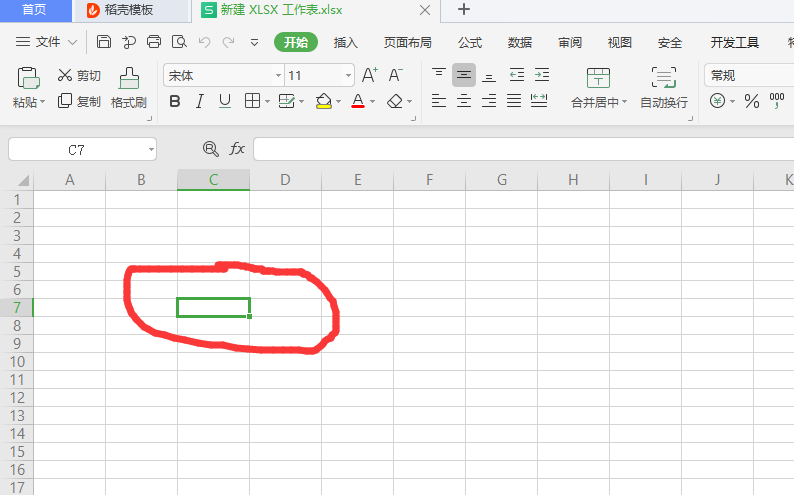This screenshot has height=495, width=794.
Task: Click the magnifier icon beside fx
Action: click(x=211, y=149)
